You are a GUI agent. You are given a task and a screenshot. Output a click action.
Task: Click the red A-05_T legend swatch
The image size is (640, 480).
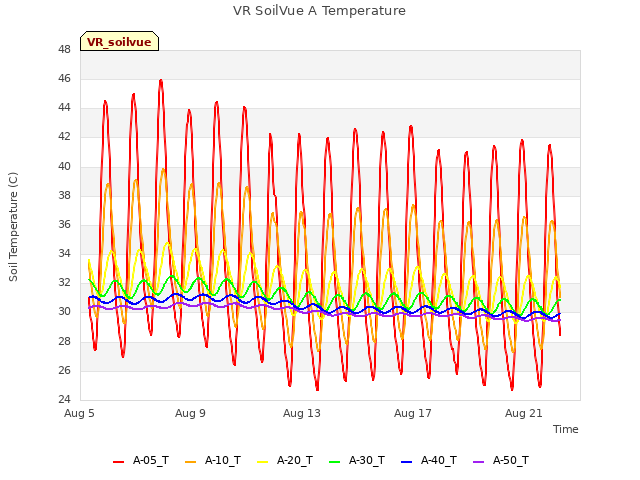click(x=118, y=462)
